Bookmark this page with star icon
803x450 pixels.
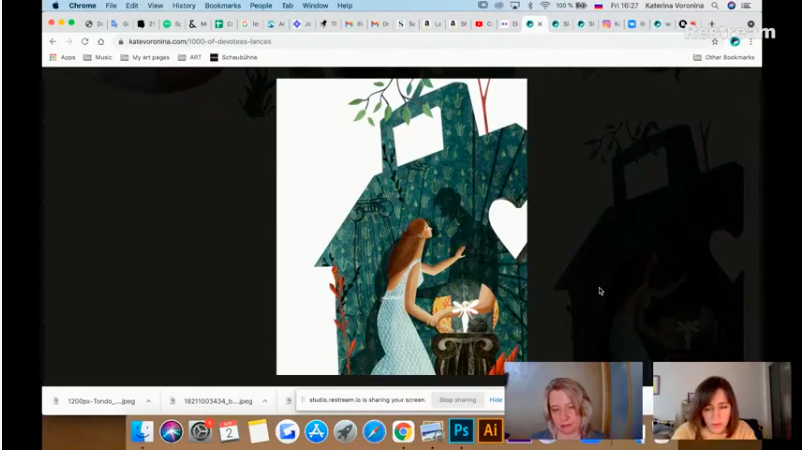tap(715, 42)
